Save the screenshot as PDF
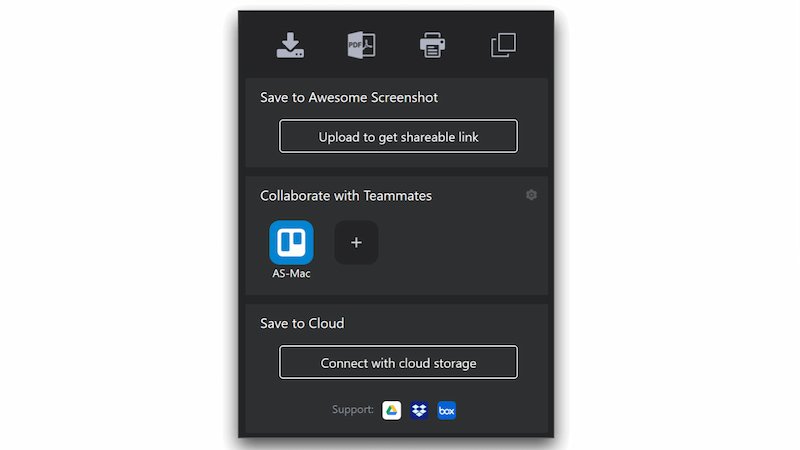This screenshot has width=800, height=450. tap(361, 45)
